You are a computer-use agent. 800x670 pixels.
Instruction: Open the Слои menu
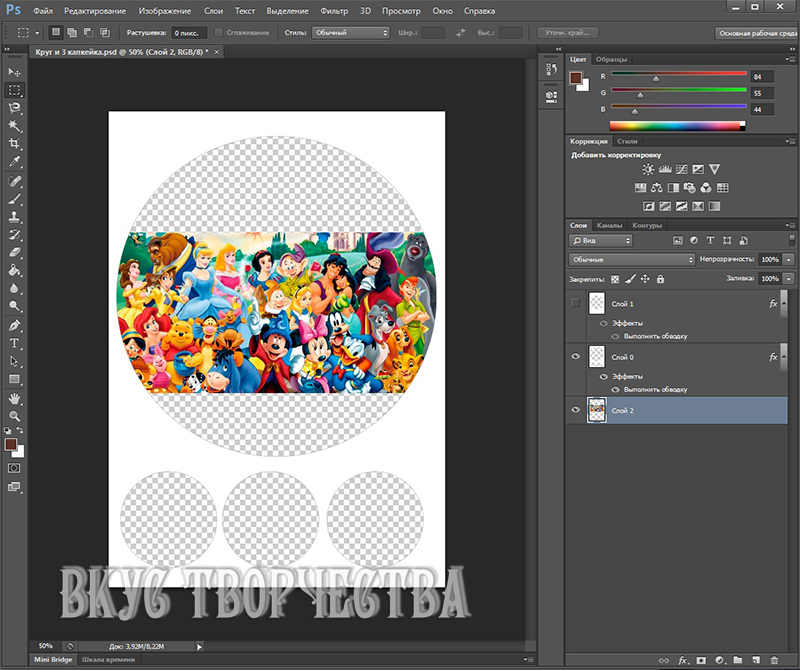213,11
